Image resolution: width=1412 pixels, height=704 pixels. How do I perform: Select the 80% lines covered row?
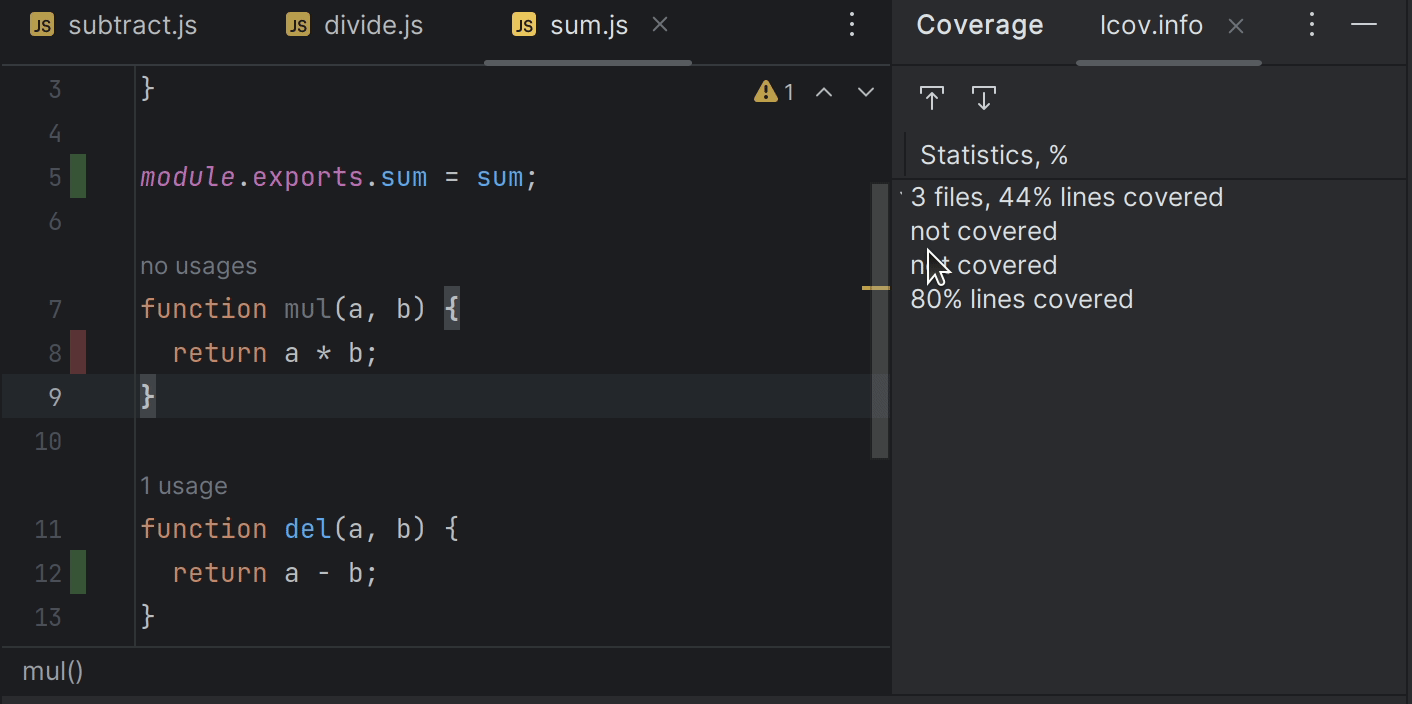[x=1021, y=299]
